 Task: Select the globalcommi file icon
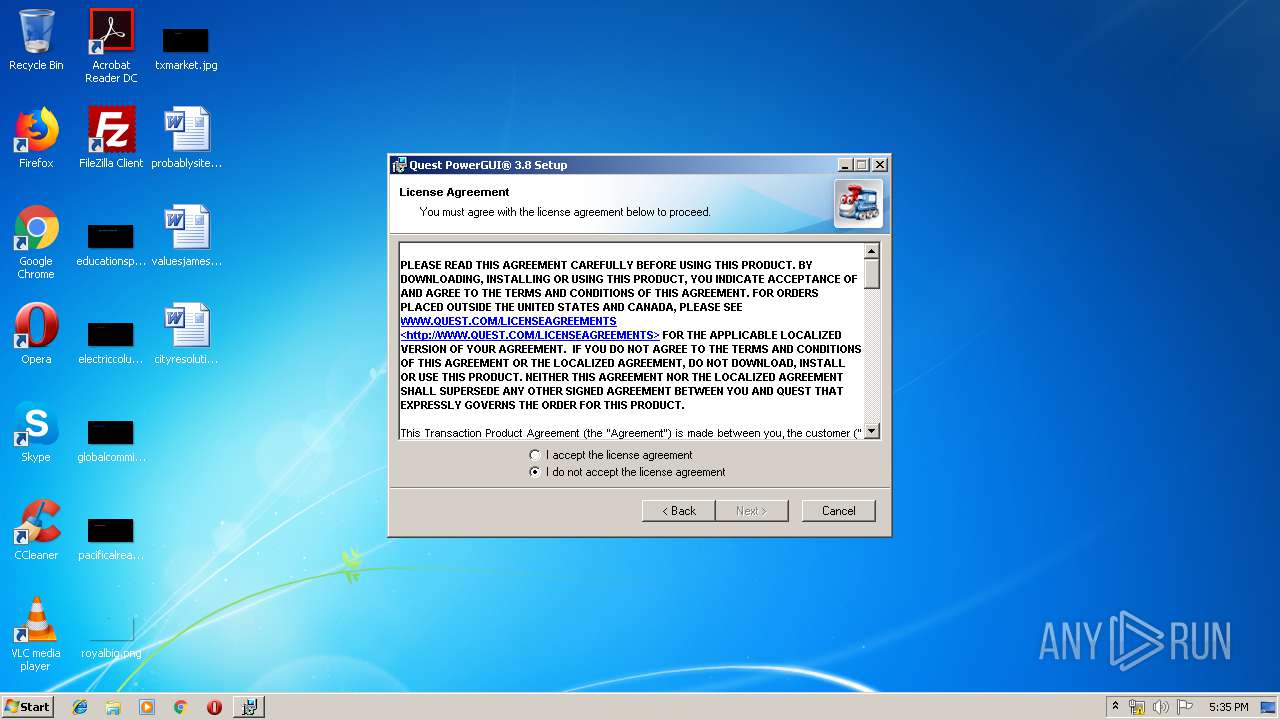(111, 441)
